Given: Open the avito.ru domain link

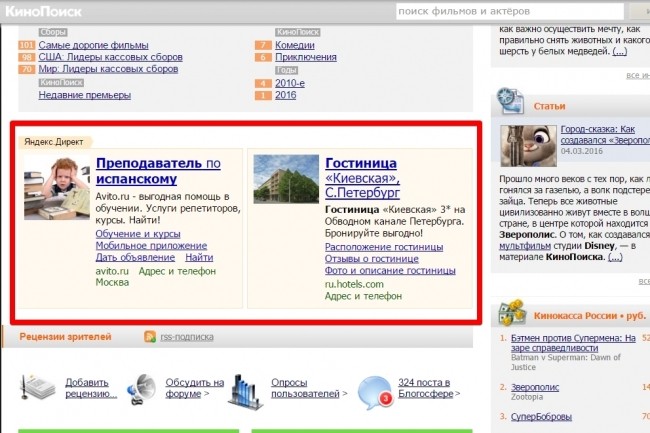Looking at the screenshot, I should [x=112, y=271].
